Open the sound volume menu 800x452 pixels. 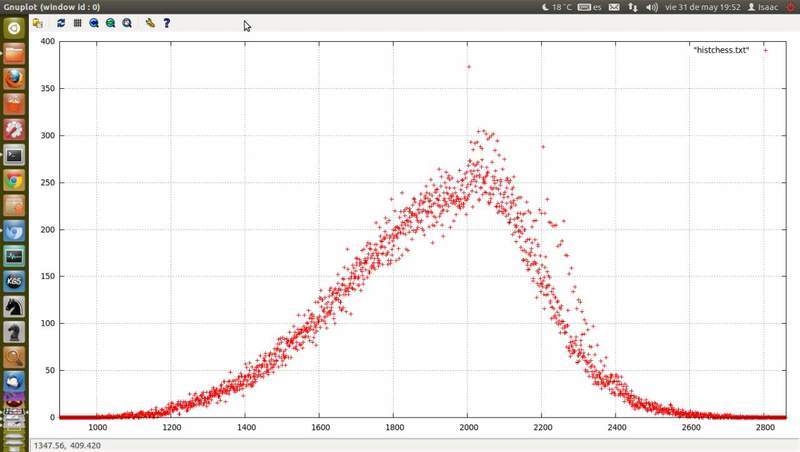652,7
